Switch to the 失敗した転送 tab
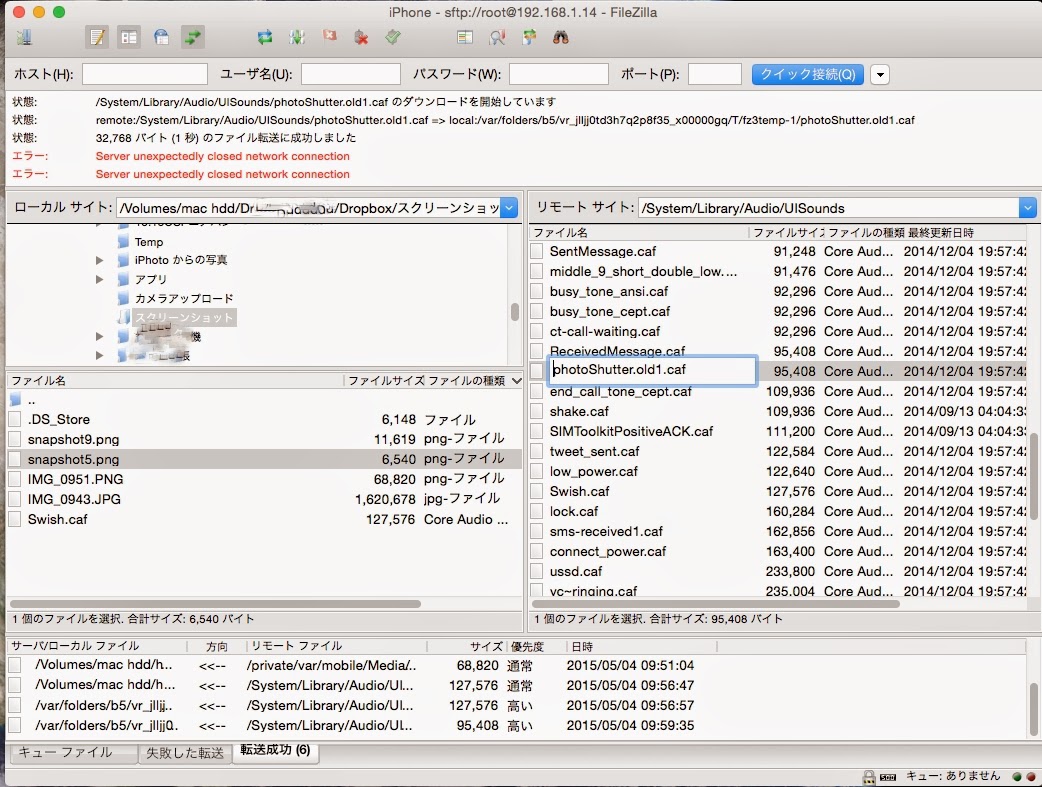 coord(185,752)
